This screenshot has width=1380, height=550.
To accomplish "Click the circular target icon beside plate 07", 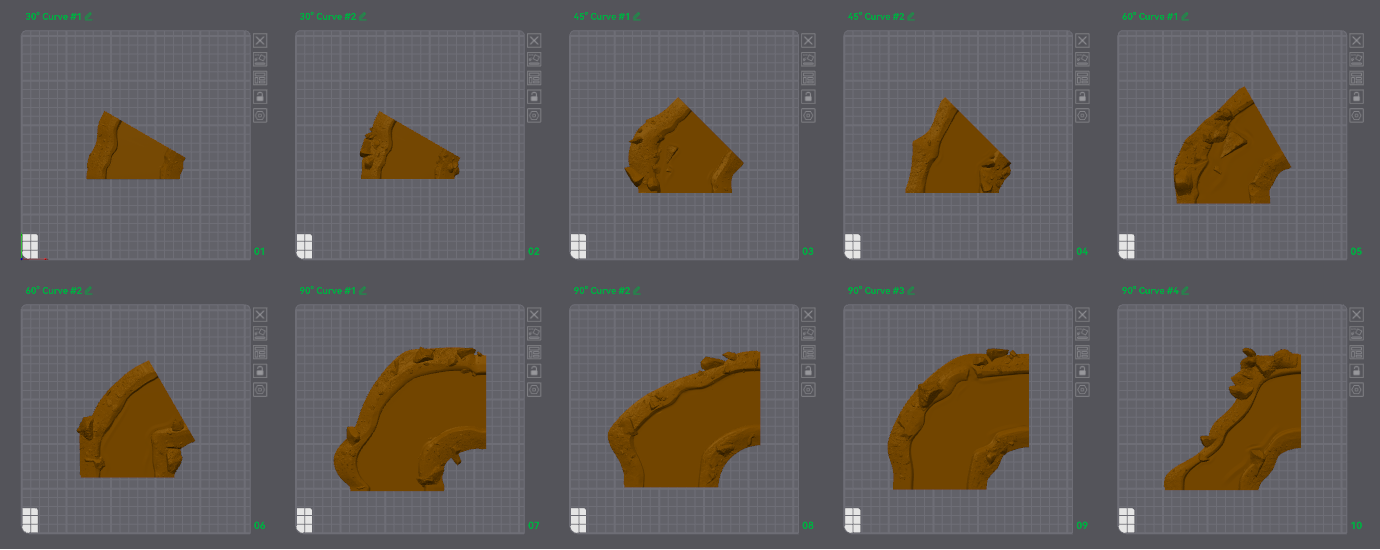I will (x=534, y=390).
